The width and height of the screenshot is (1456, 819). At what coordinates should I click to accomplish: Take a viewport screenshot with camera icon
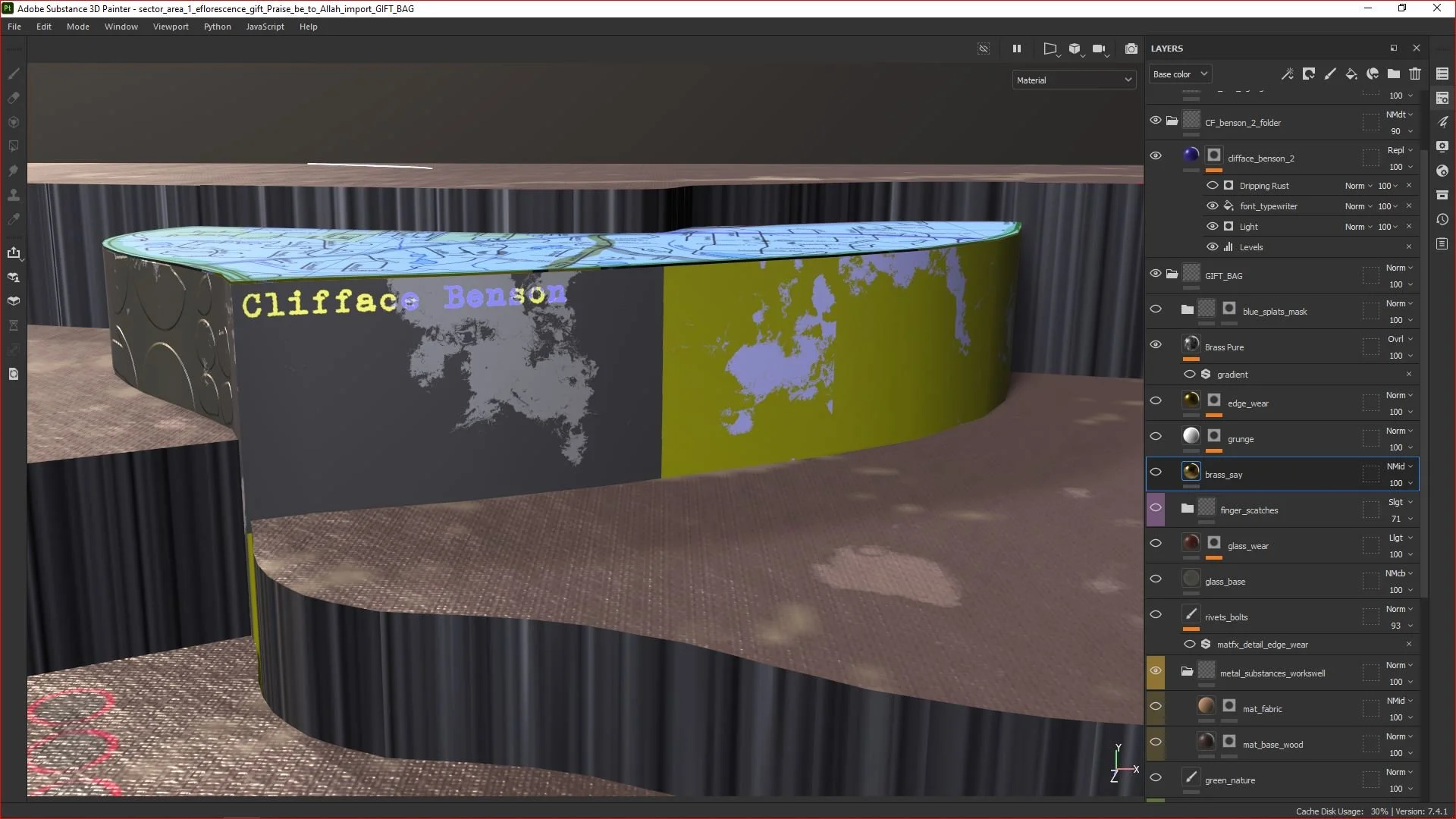[1131, 49]
